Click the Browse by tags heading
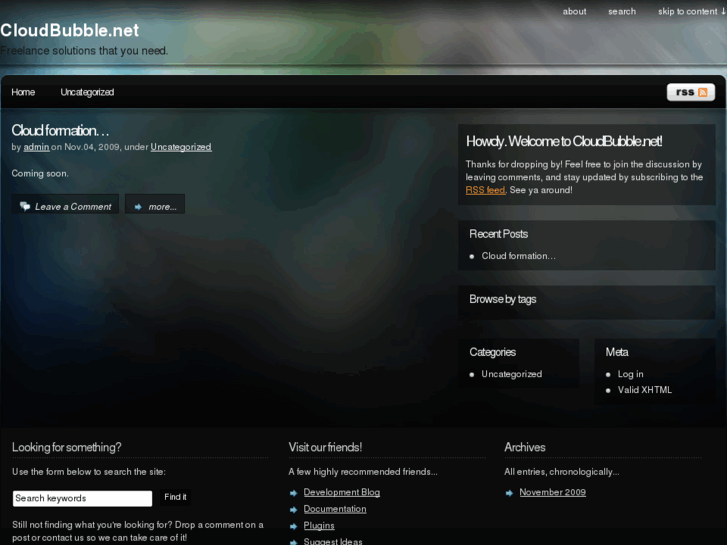Image resolution: width=727 pixels, height=545 pixels. pos(503,299)
